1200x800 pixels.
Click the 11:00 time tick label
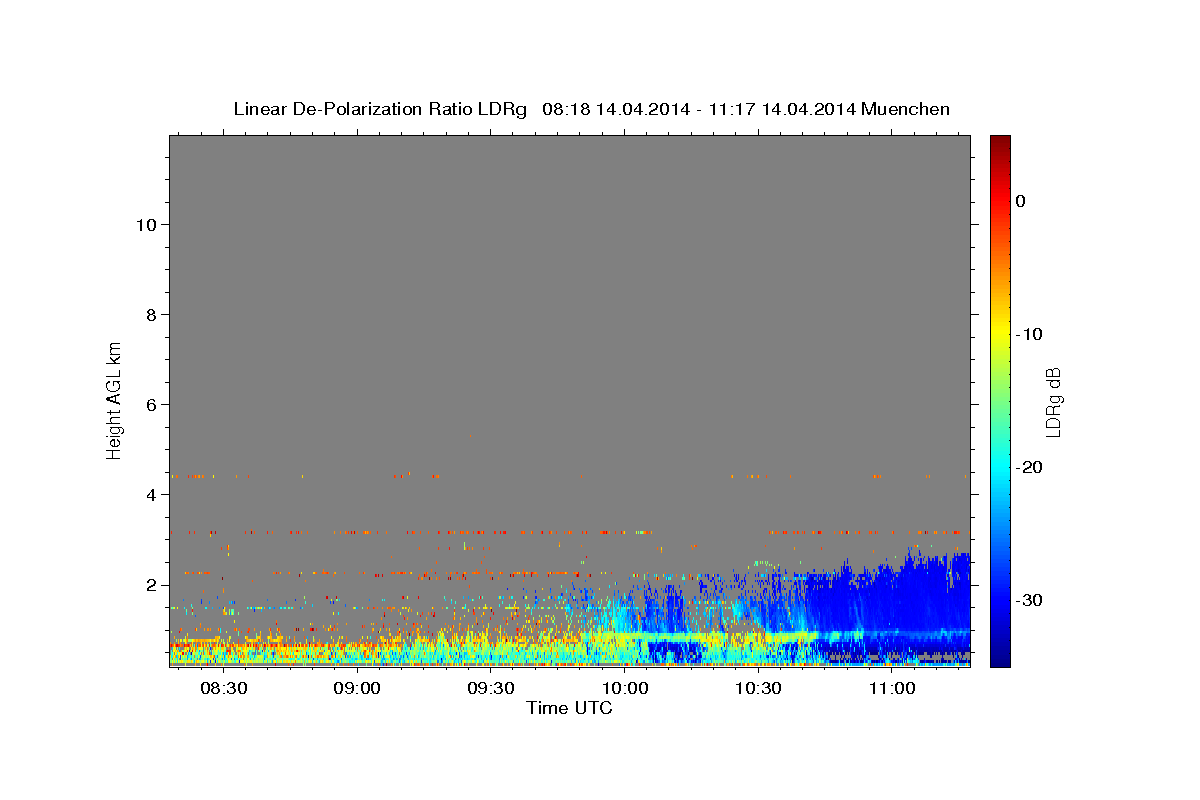[x=892, y=689]
